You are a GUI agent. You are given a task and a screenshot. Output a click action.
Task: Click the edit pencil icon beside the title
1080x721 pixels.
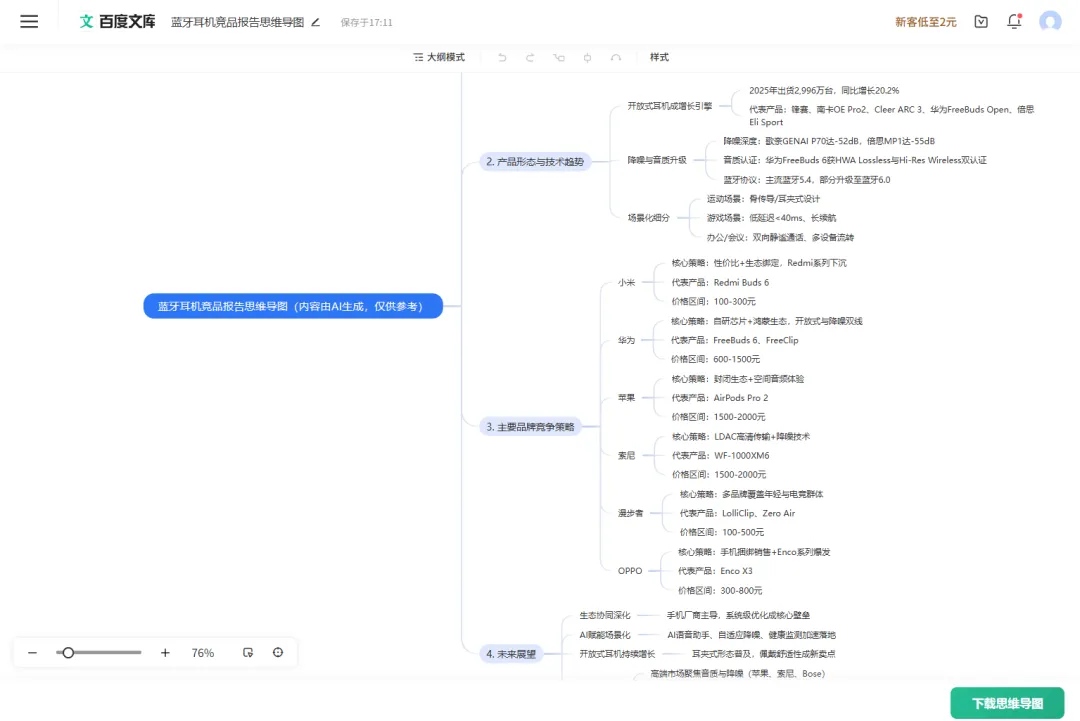(315, 22)
